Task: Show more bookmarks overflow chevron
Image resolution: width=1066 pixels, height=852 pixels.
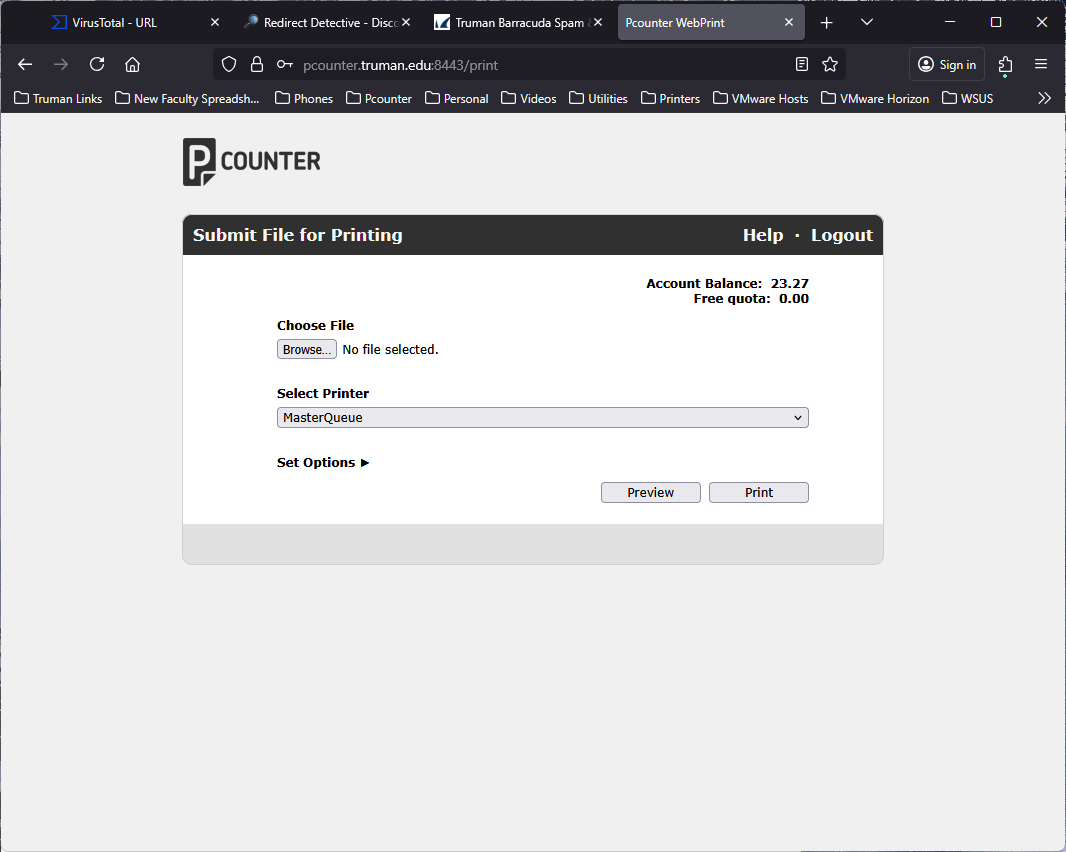Action: [1045, 99]
